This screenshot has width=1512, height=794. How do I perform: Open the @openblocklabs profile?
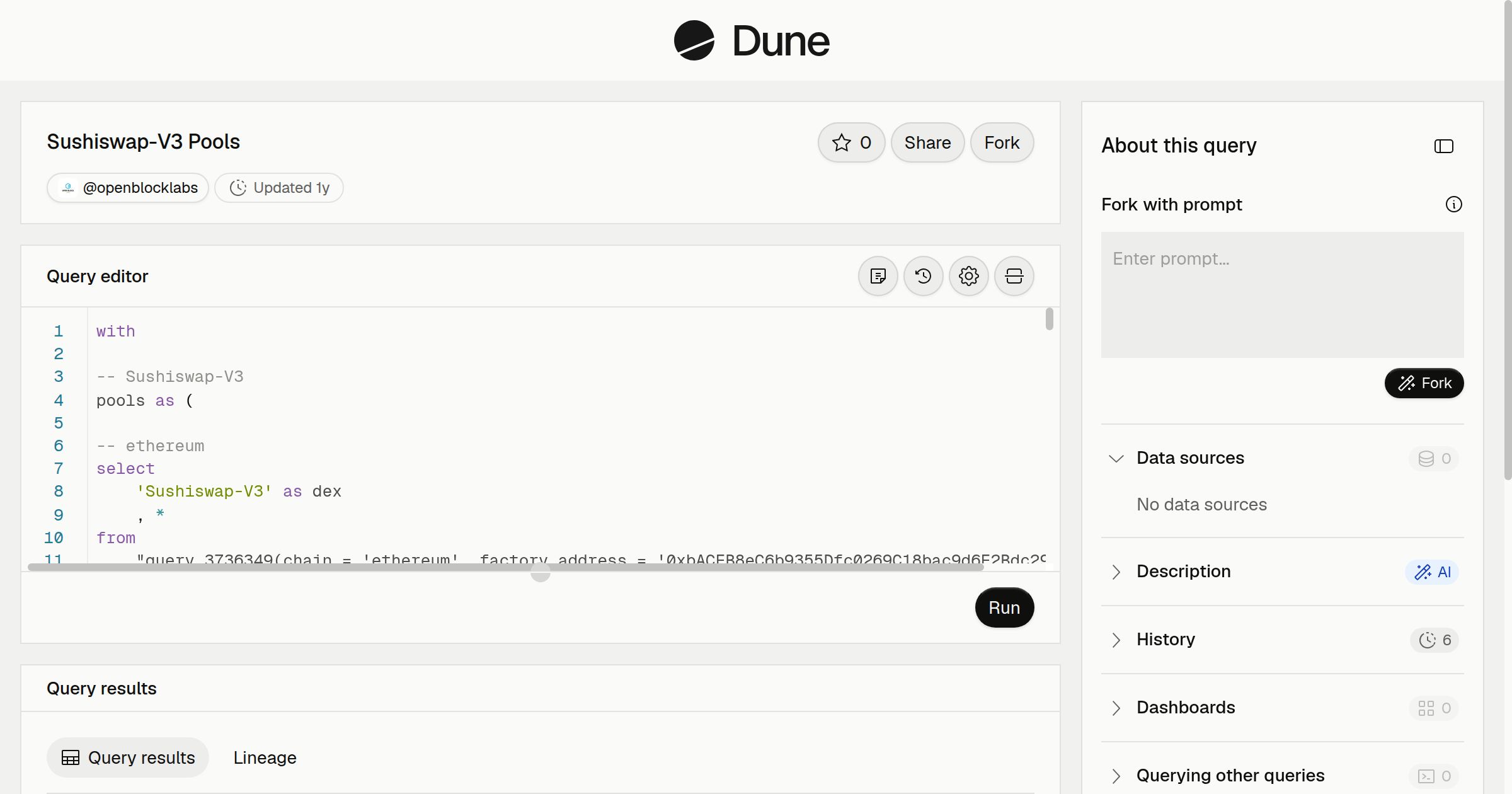(128, 188)
